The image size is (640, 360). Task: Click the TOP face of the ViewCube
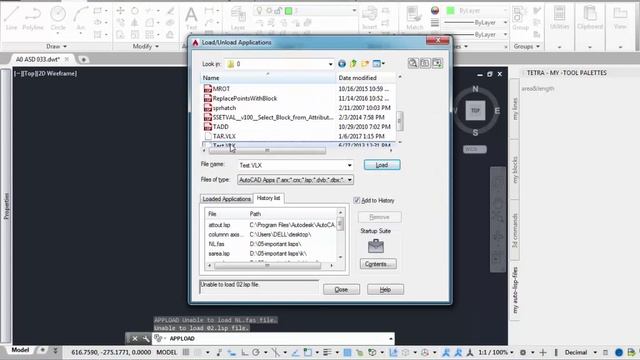click(x=476, y=111)
